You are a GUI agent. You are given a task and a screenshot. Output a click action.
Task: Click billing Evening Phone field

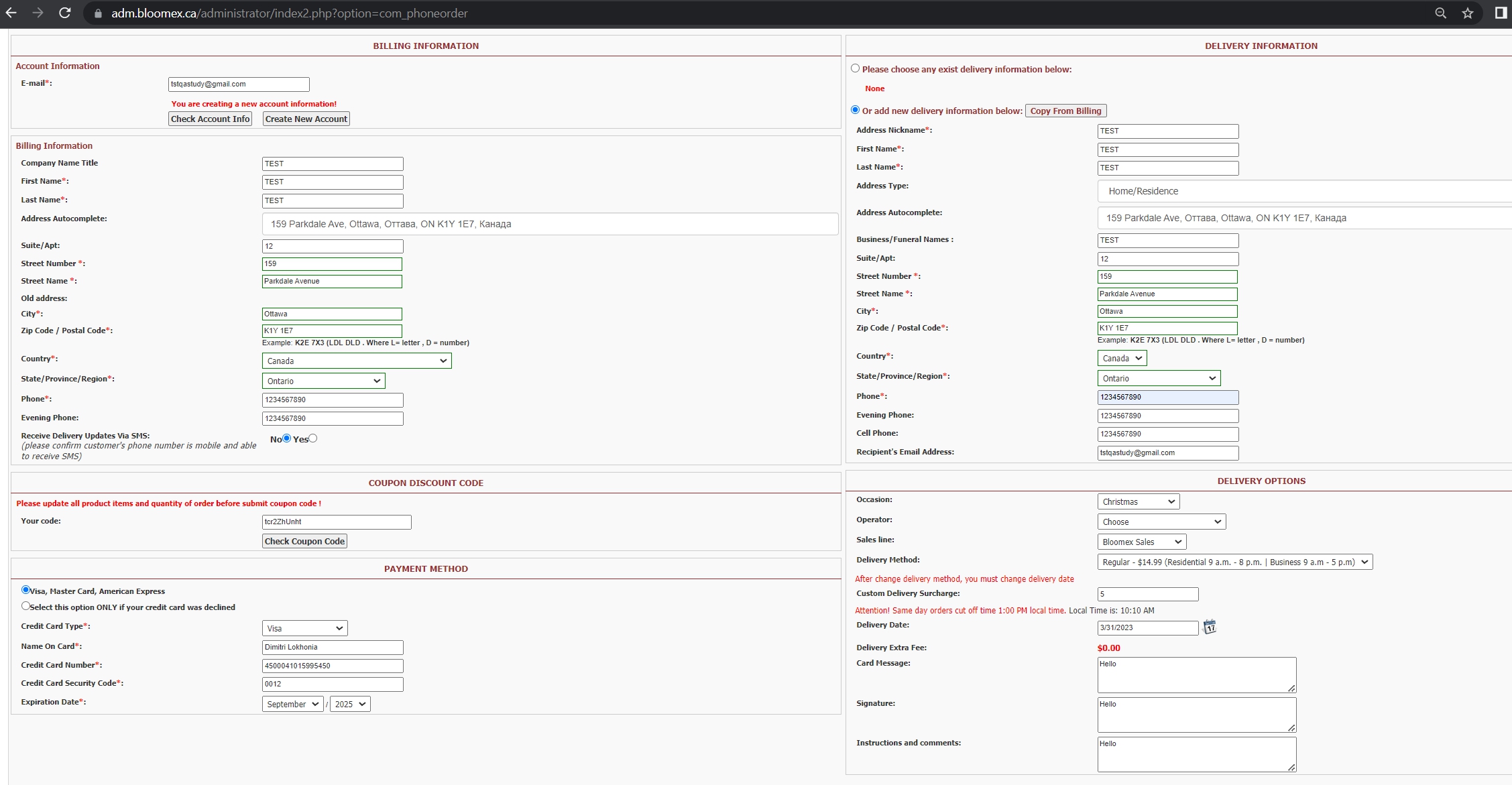(333, 418)
